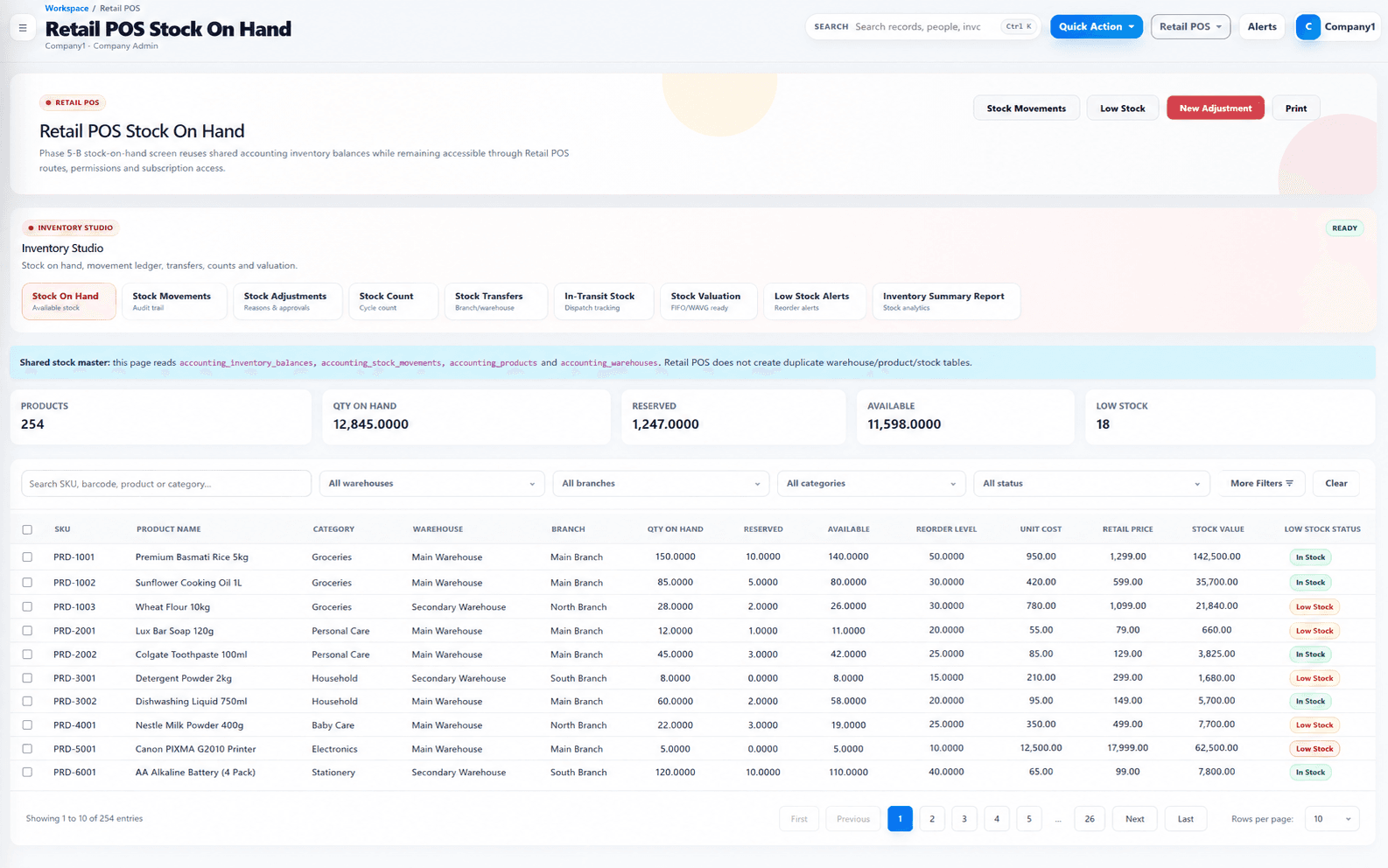Focus the SKU, barcode, product search field
Screen dimensions: 1388x868
click(x=166, y=484)
